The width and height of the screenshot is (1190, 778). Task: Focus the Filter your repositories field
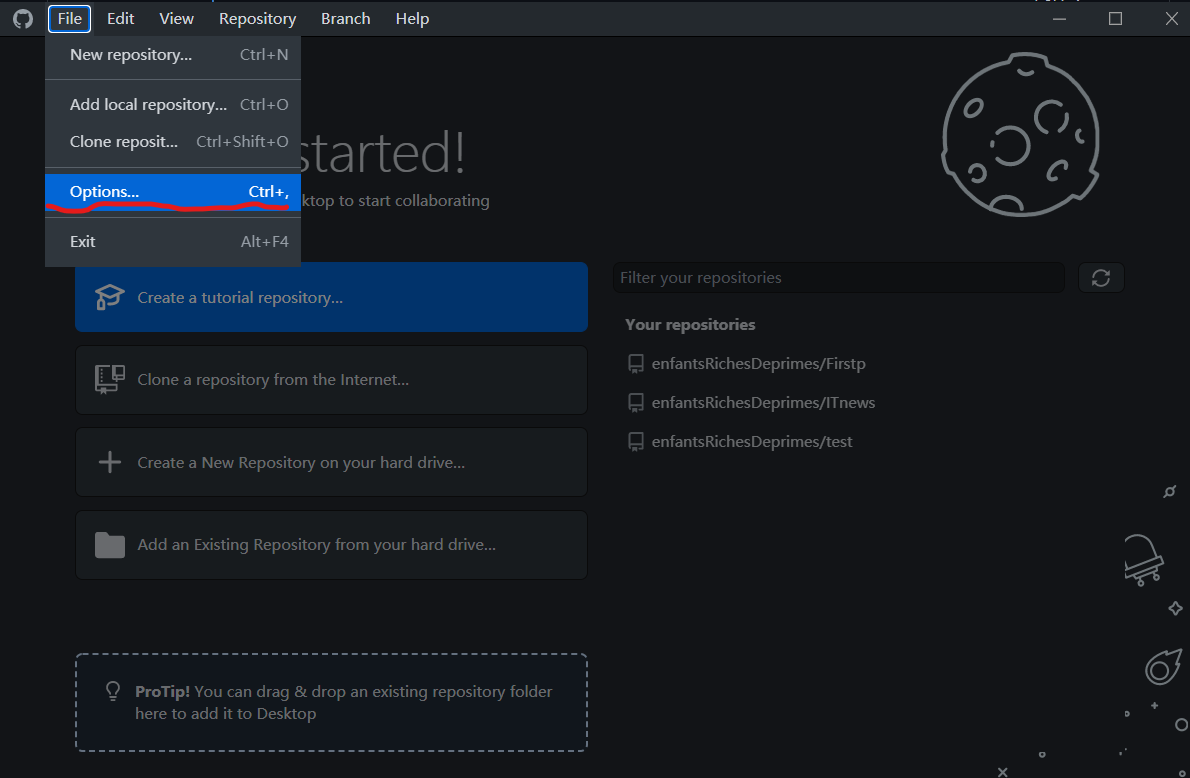(x=839, y=278)
